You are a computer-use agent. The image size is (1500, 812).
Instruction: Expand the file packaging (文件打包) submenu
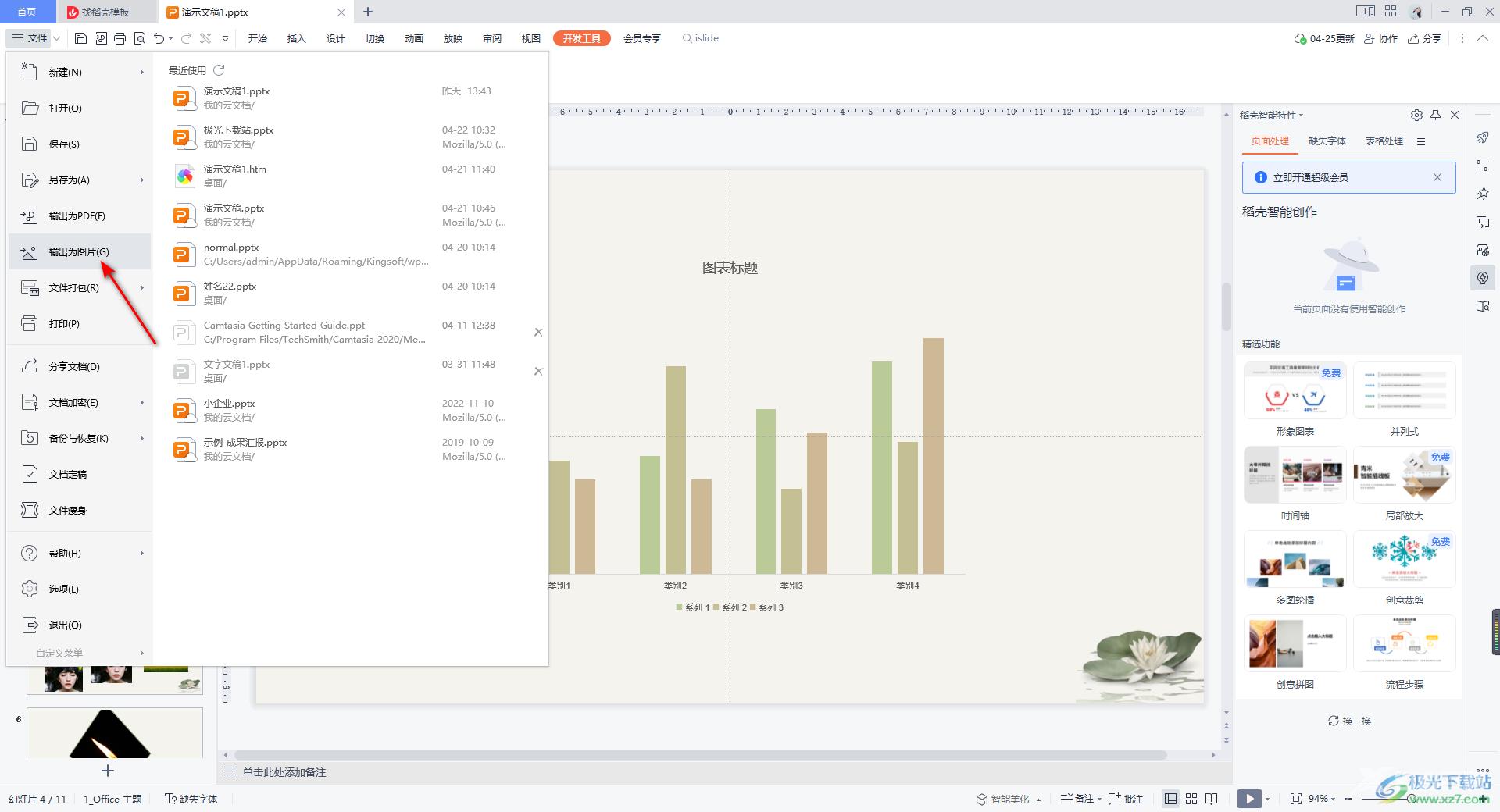coord(142,287)
